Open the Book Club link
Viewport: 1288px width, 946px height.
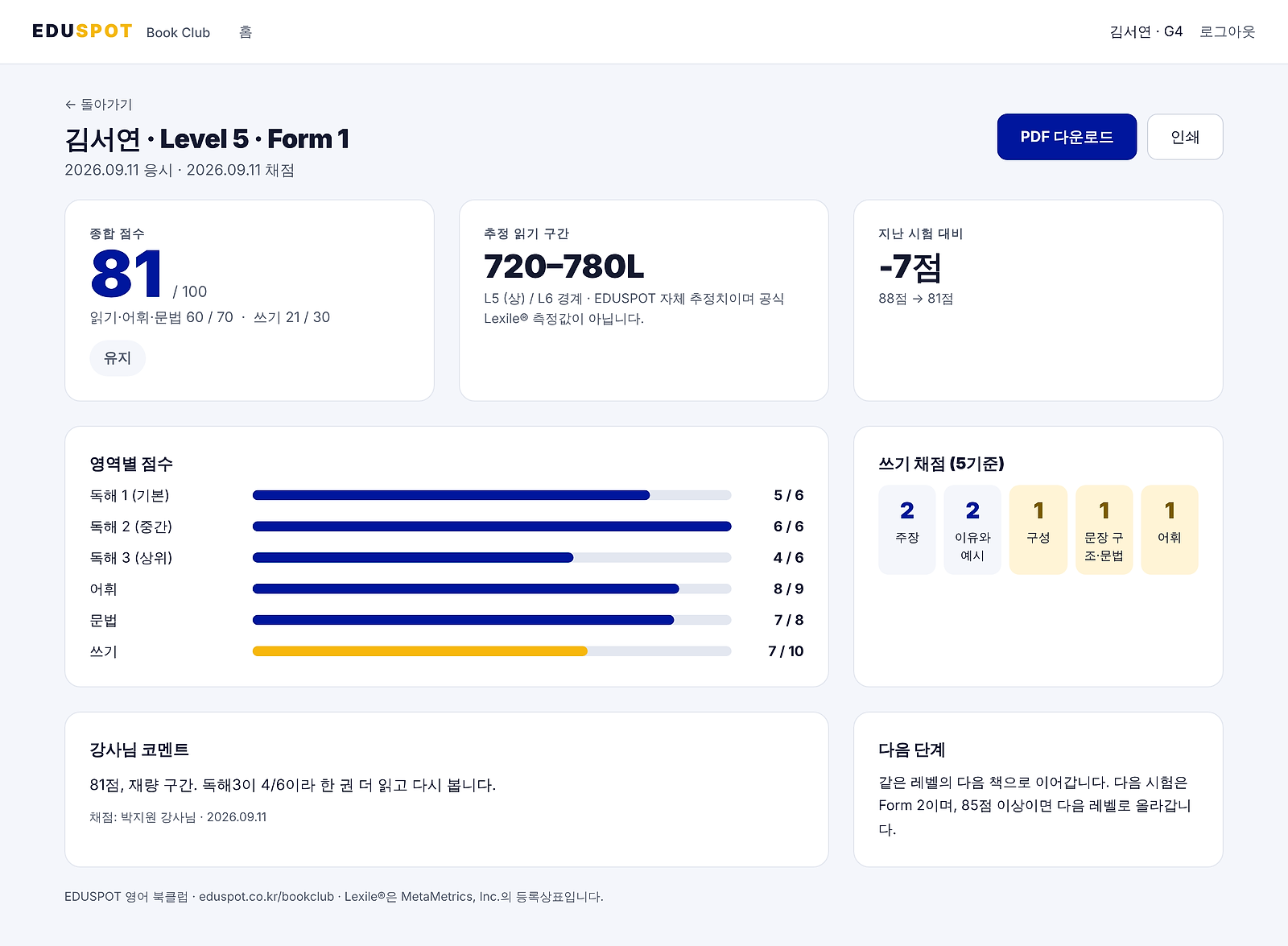click(x=178, y=32)
